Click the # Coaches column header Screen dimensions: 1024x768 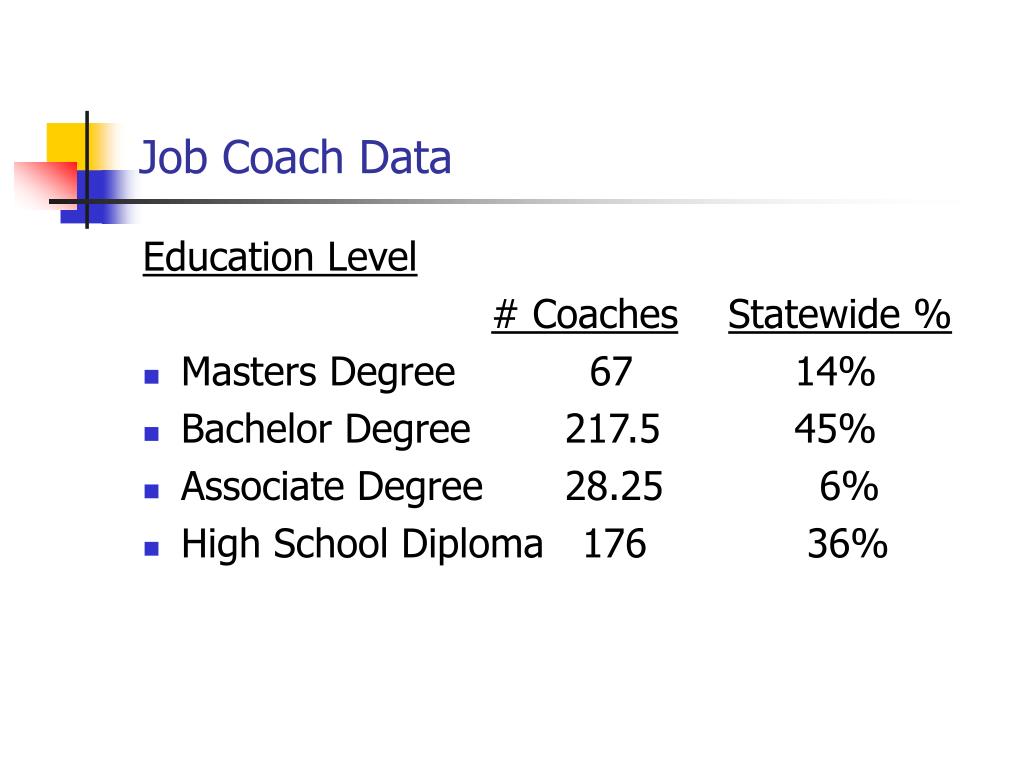point(584,315)
